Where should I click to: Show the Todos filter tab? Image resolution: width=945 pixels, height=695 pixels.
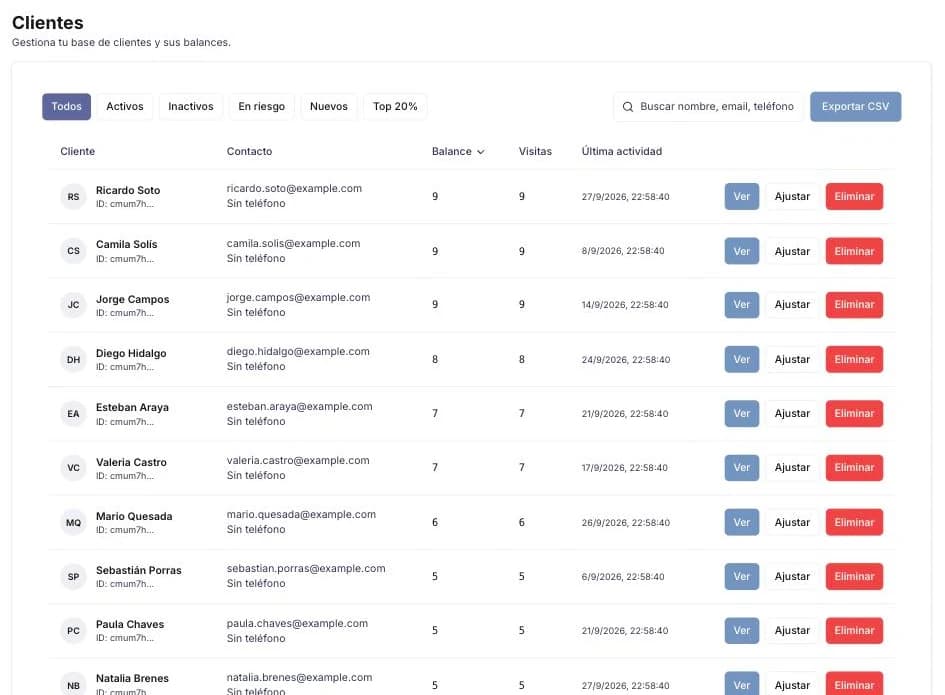(66, 107)
